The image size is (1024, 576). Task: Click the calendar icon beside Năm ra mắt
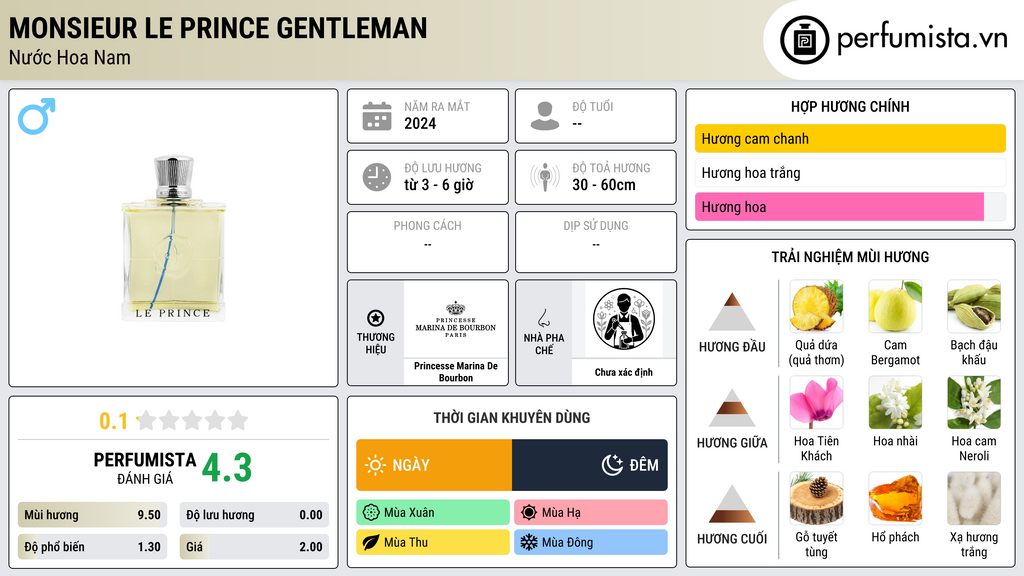[377, 116]
